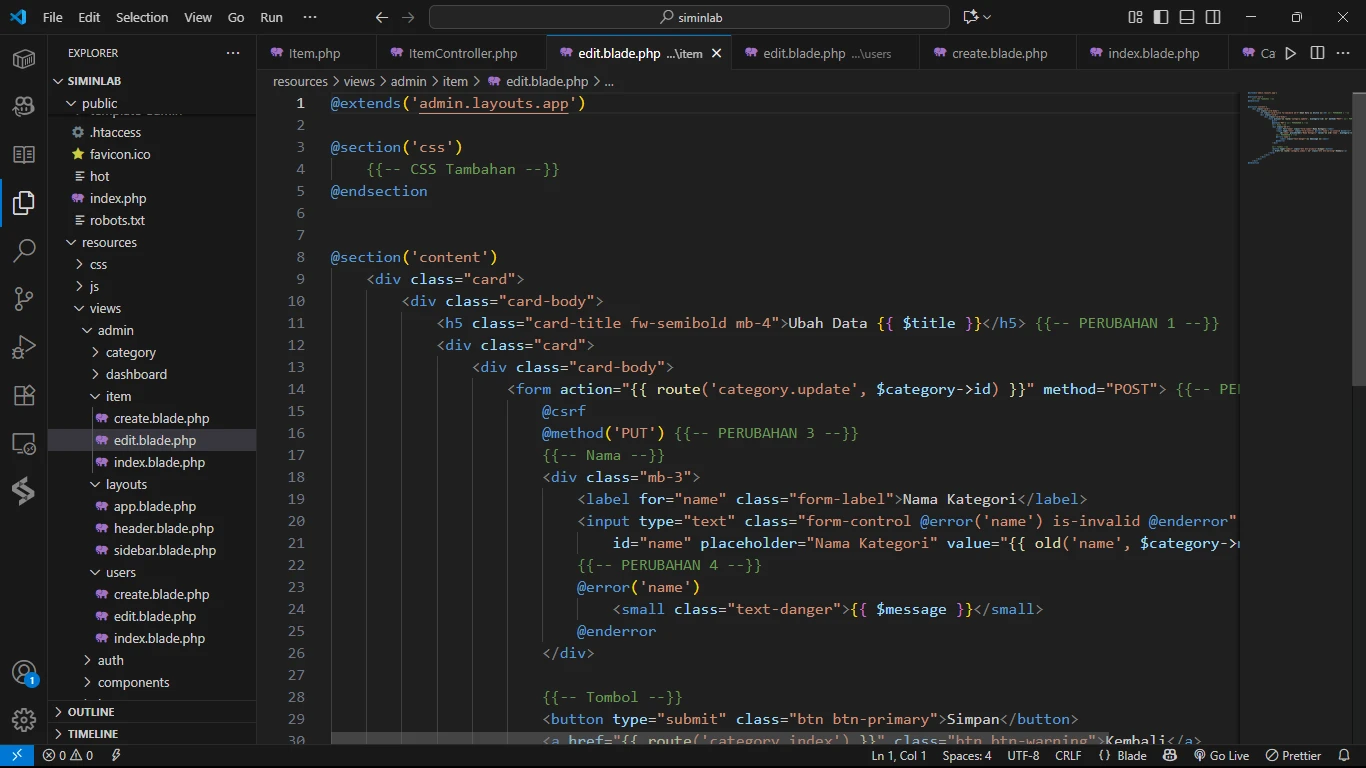Screen dimensions: 1366x768
Task: Expand the category folder in Explorer
Action: (130, 352)
